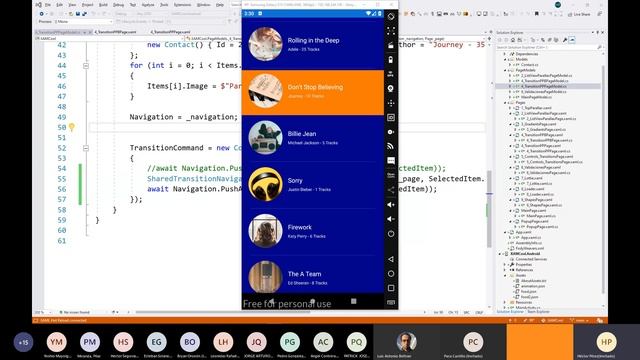The width and height of the screenshot is (640, 360).
Task: Select App.xaml in Solution Explorer
Action: (x=523, y=232)
